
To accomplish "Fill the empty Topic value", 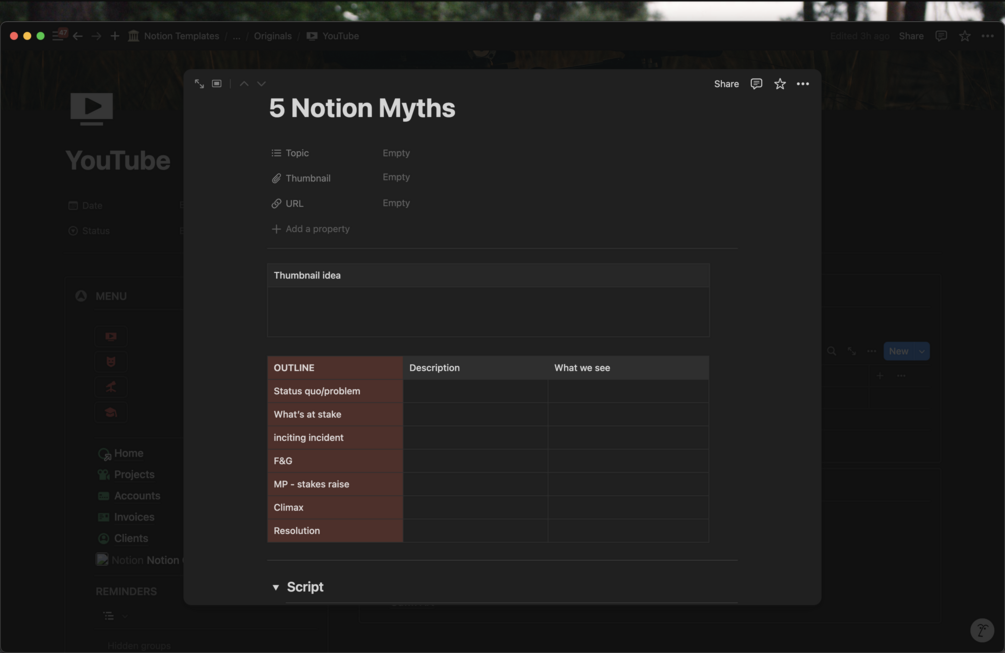I will [396, 153].
